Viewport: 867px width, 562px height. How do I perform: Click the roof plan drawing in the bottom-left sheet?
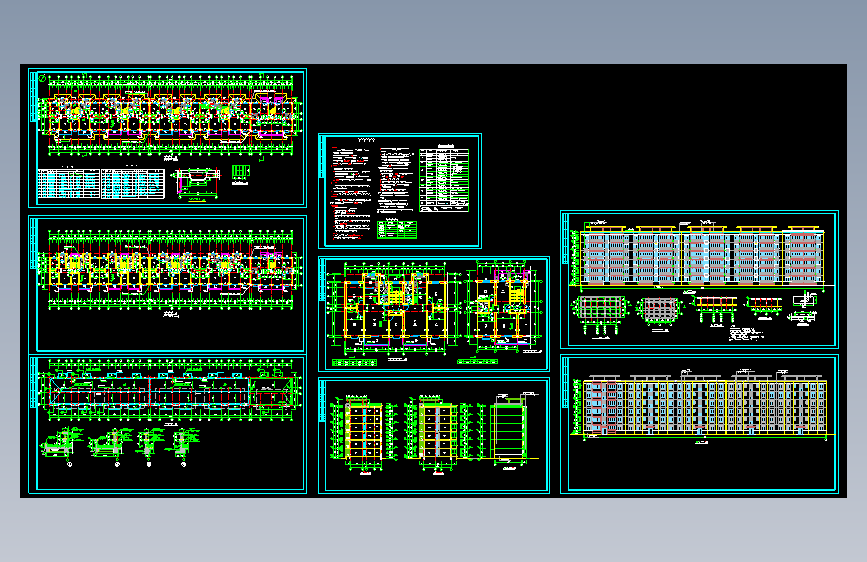(x=170, y=390)
